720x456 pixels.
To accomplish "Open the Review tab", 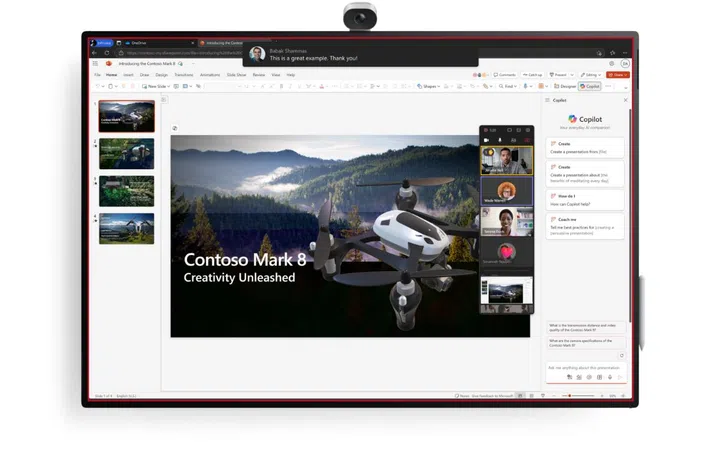I will [259, 75].
